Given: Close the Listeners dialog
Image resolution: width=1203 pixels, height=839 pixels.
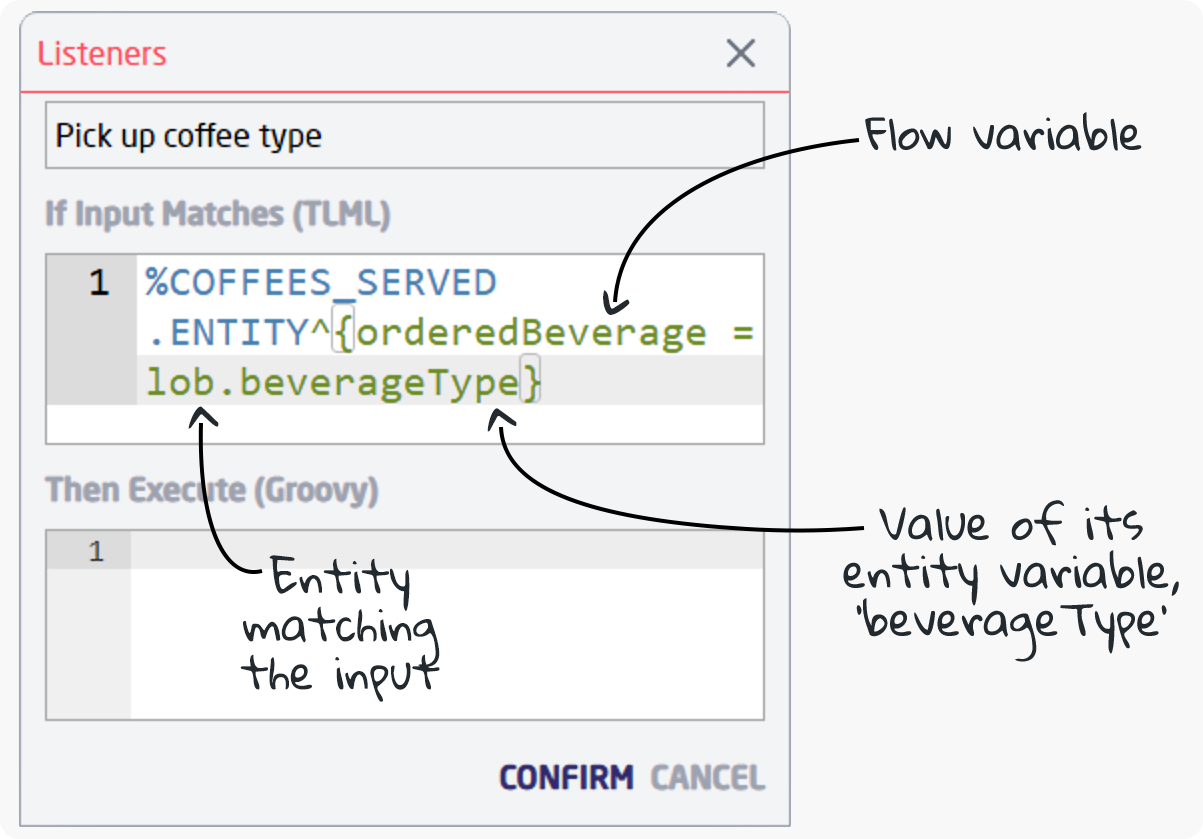Looking at the screenshot, I should click(740, 54).
